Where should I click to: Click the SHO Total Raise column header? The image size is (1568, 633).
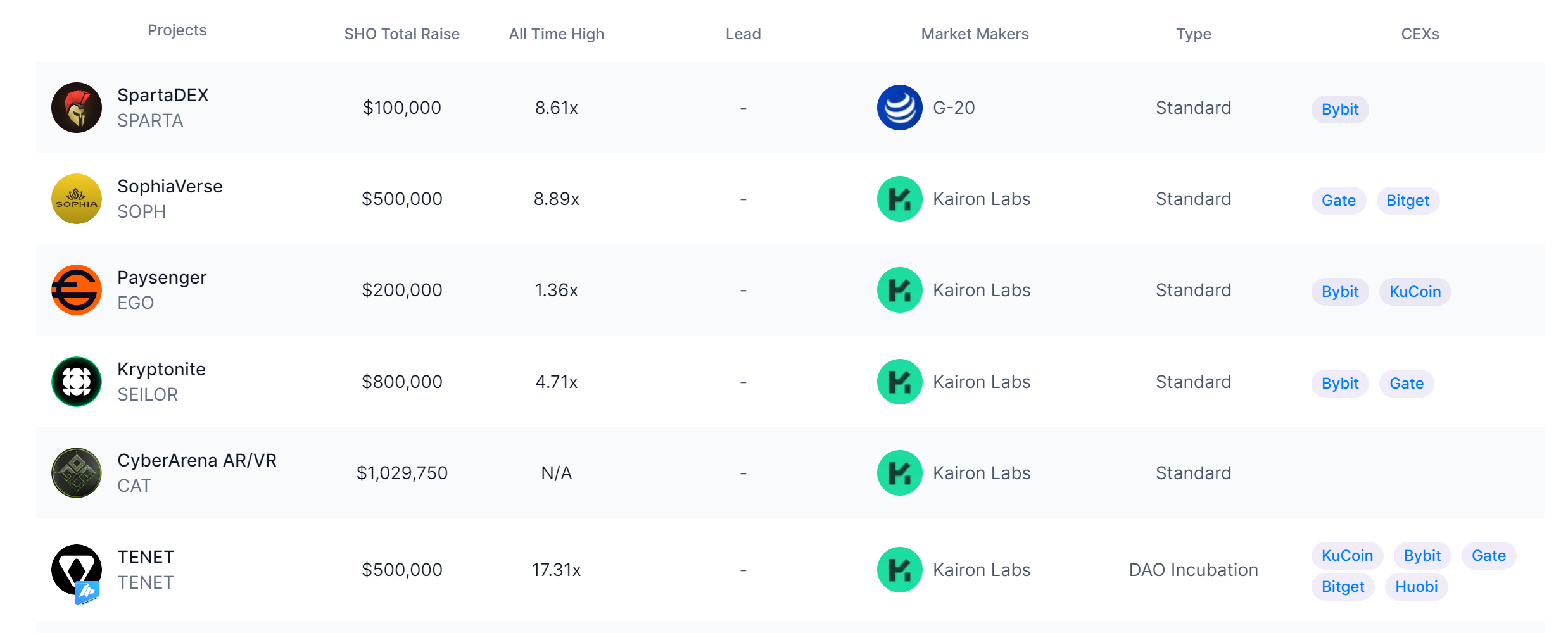tap(401, 34)
